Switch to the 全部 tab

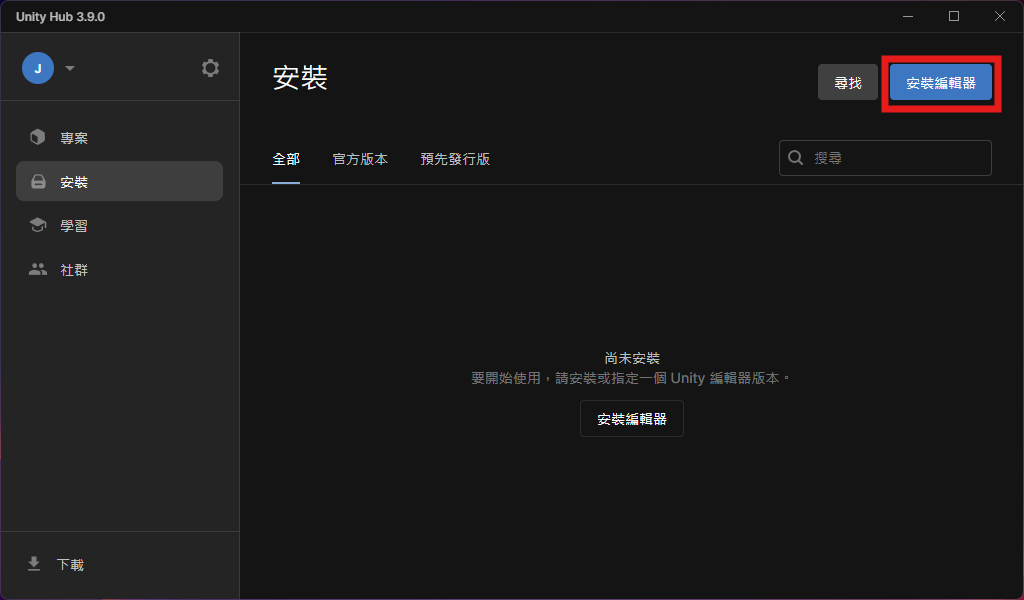coord(286,159)
